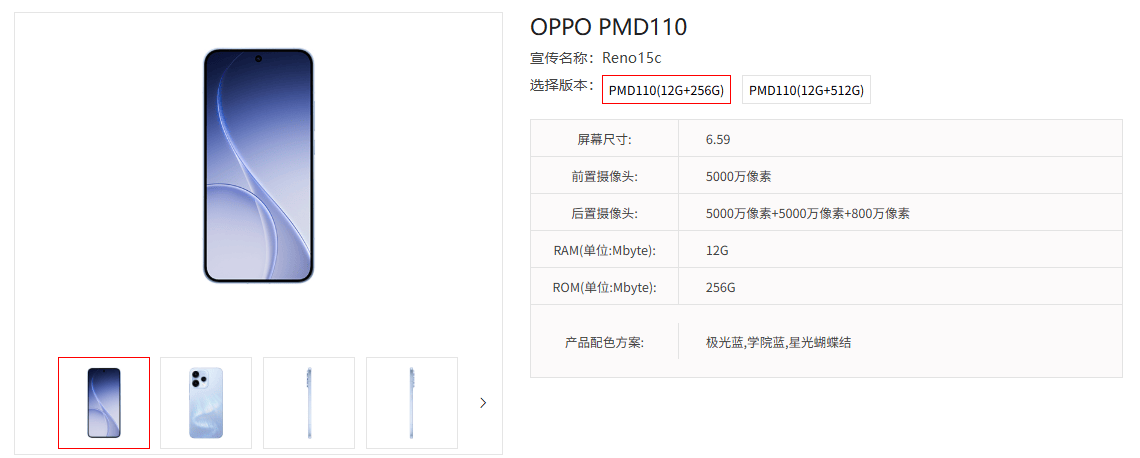
Task: Show next thumbnails with right chevron arrow
Action: pyautogui.click(x=483, y=403)
